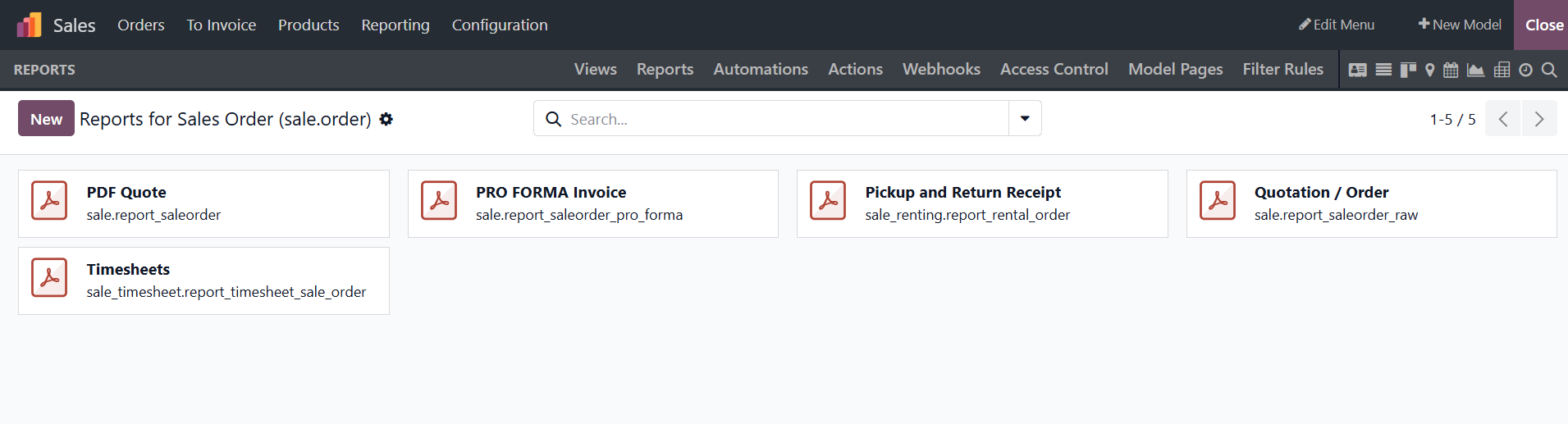This screenshot has height=424, width=1568.
Task: Select the Graph view chart icon
Action: 1475,70
